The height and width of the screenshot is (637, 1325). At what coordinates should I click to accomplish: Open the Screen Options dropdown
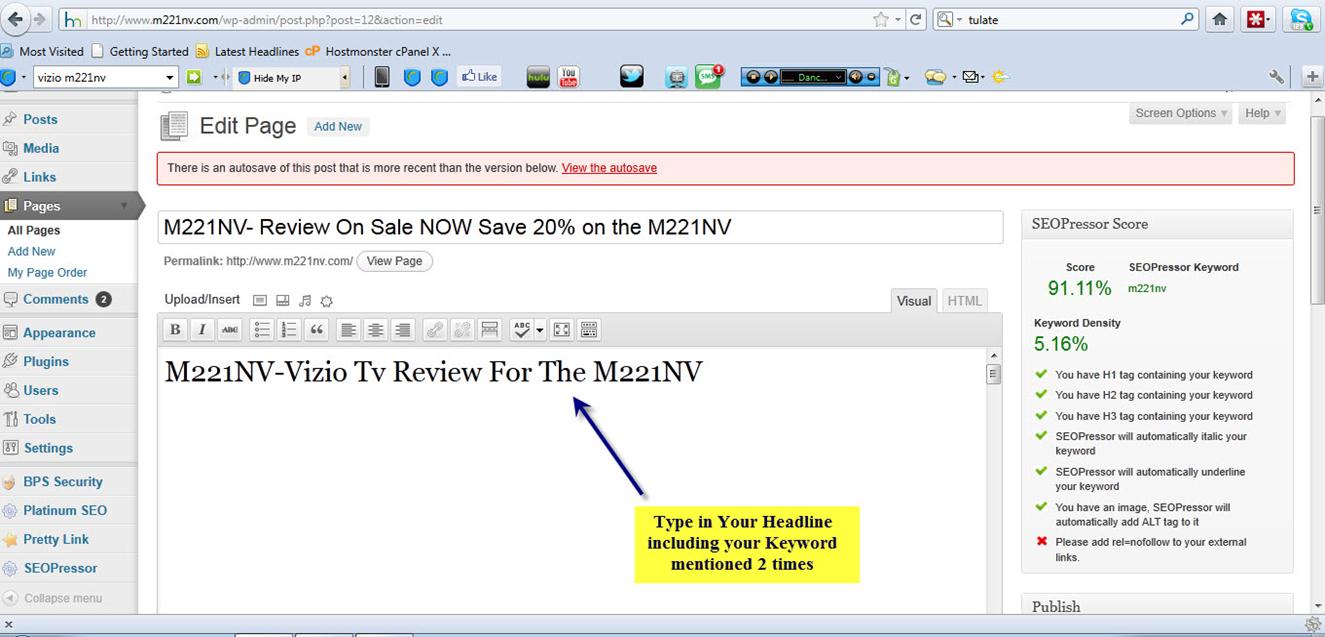(1181, 114)
